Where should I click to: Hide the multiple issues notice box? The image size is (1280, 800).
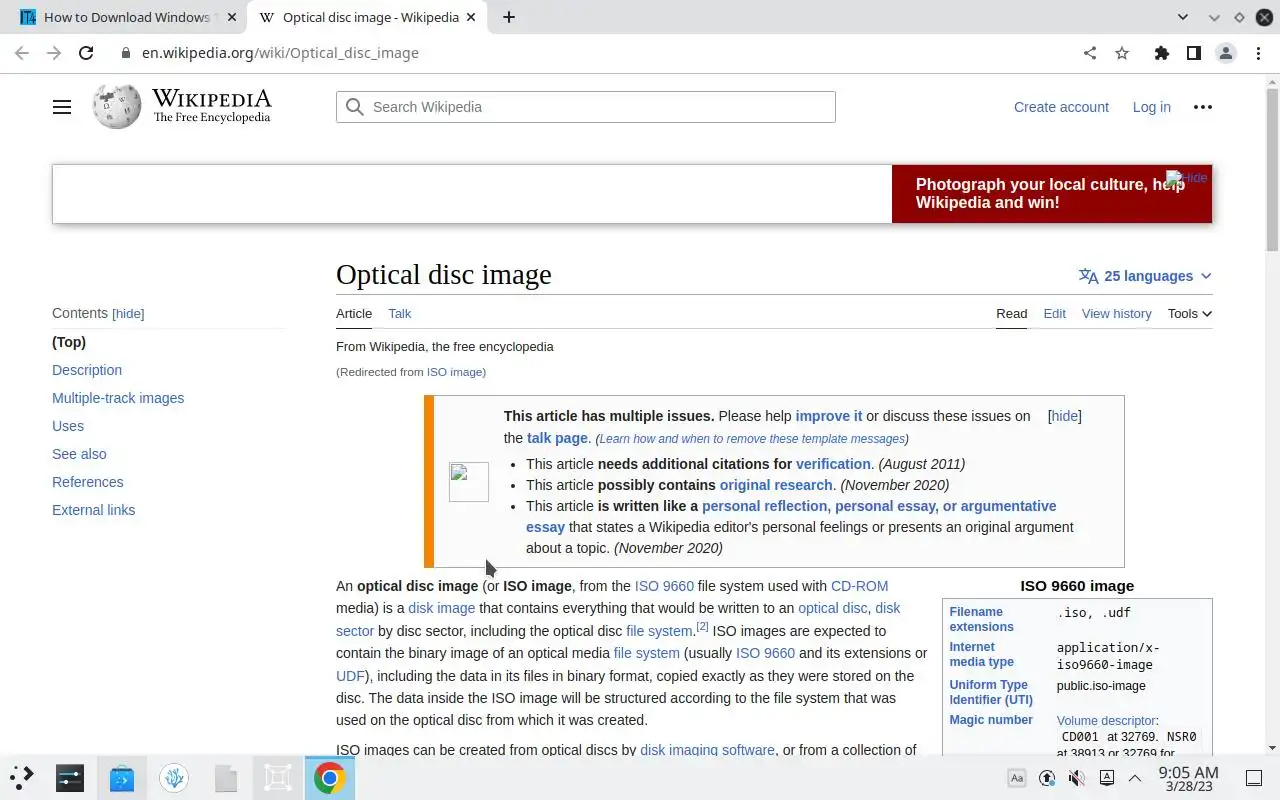tap(1065, 416)
